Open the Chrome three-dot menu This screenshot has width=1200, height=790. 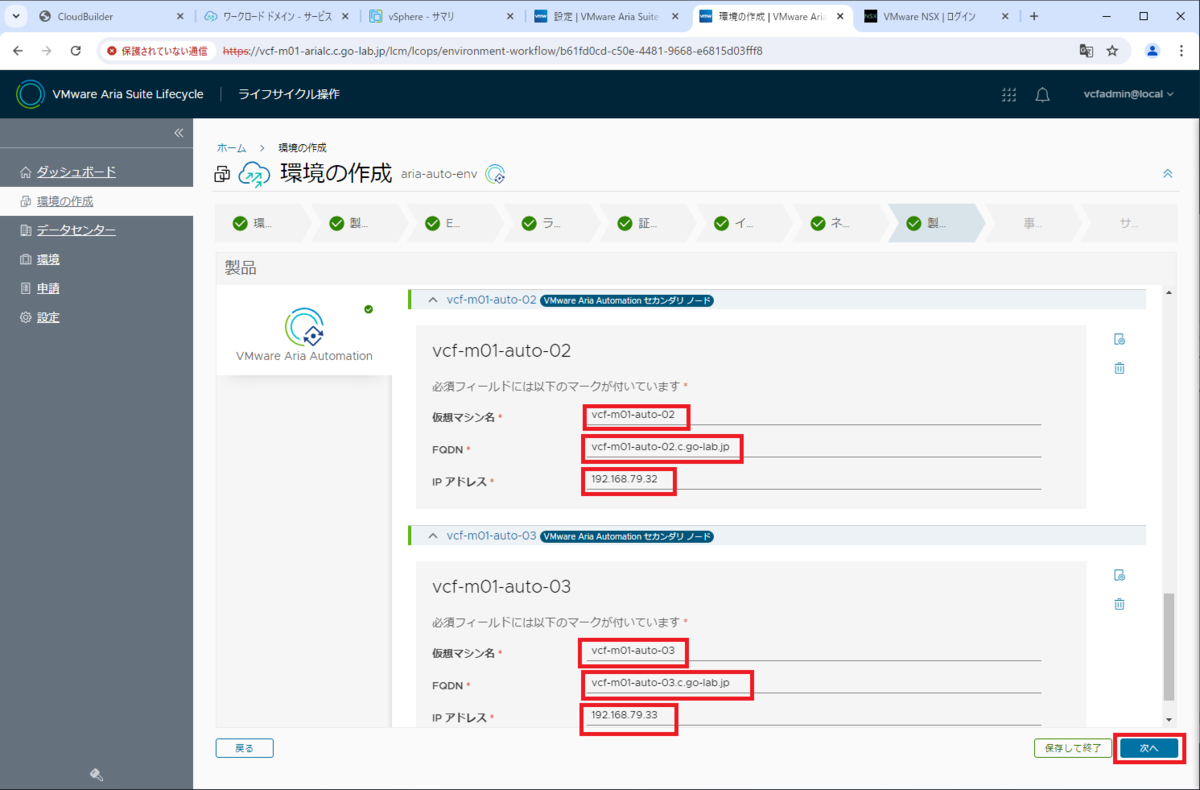point(1180,50)
